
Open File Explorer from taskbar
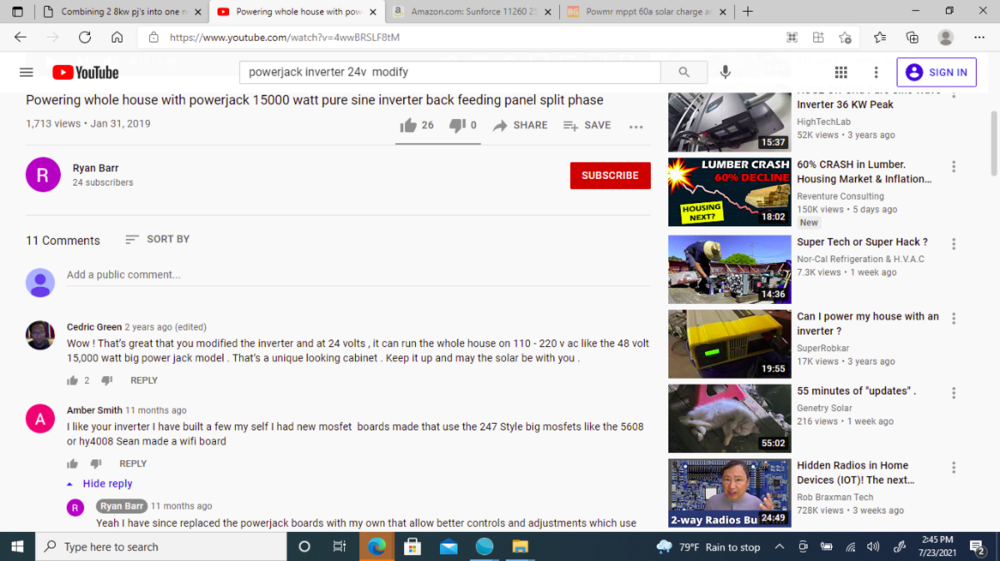point(520,547)
